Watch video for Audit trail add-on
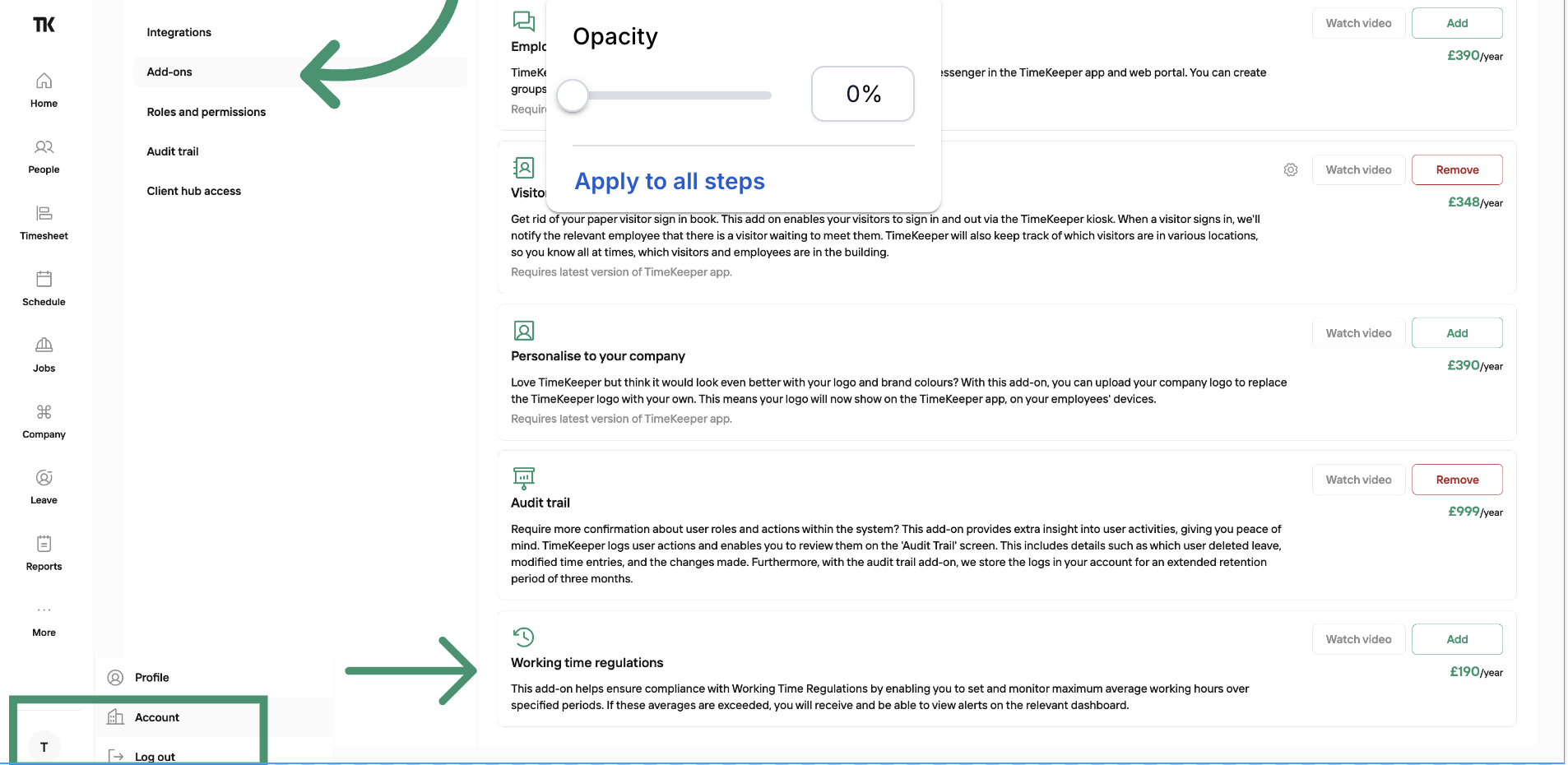This screenshot has width=1568, height=765. [1358, 480]
